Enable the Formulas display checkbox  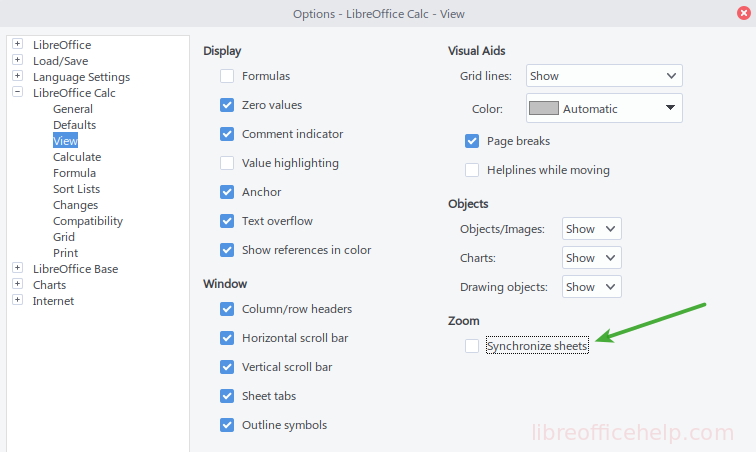point(227,76)
